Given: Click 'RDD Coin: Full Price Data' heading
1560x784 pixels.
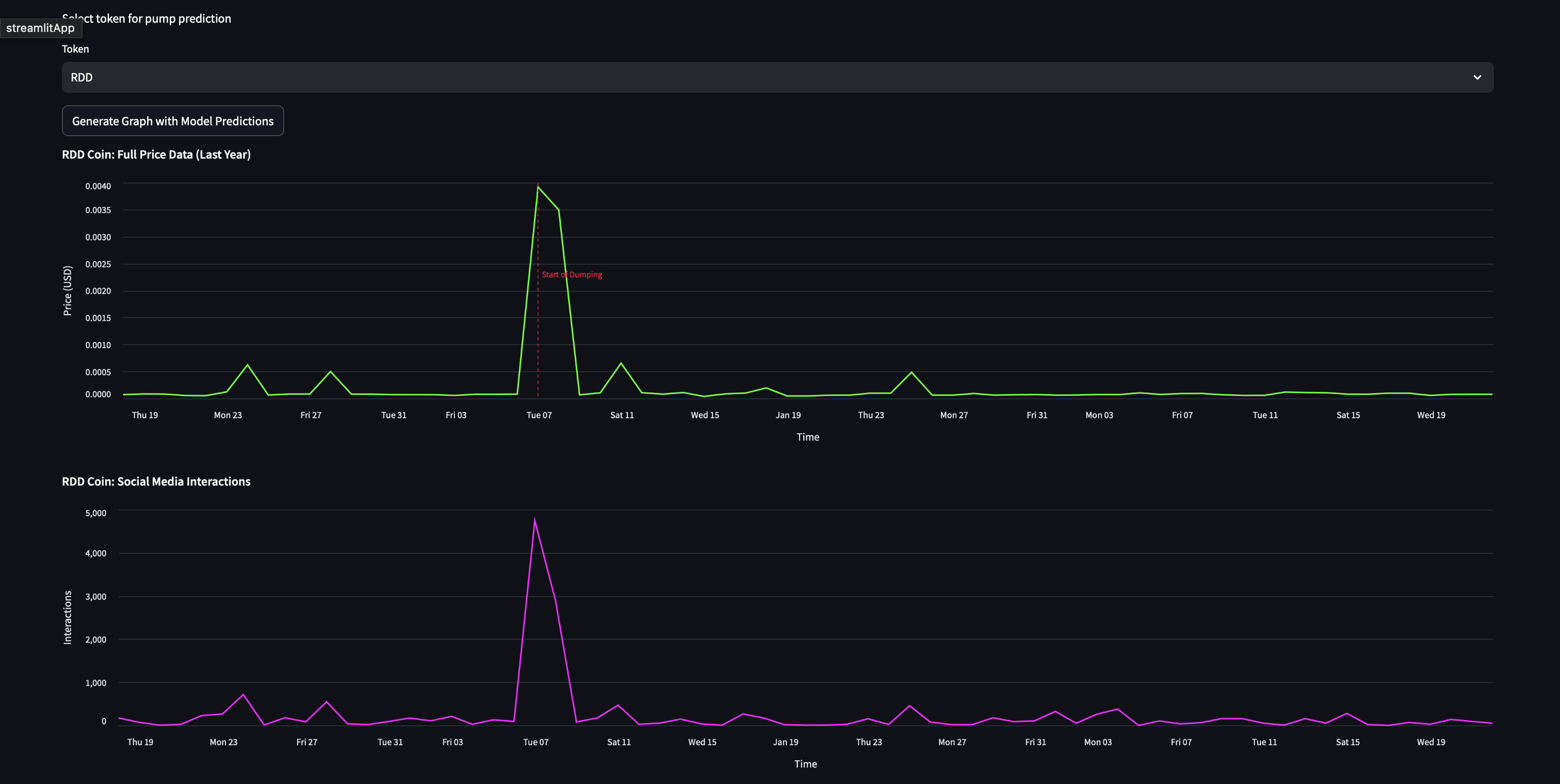Looking at the screenshot, I should pos(156,154).
